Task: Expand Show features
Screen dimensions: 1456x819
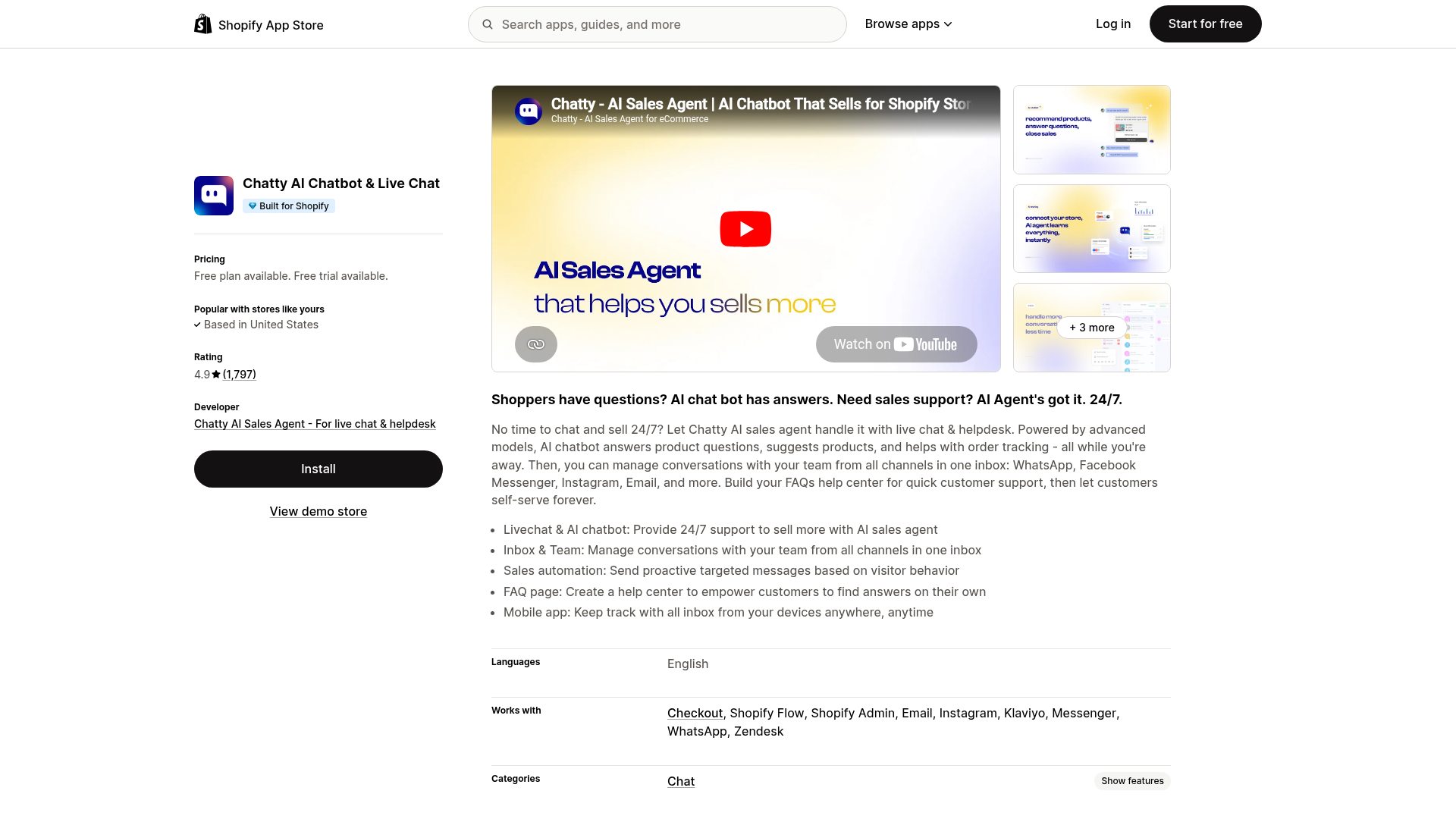Action: (1132, 781)
